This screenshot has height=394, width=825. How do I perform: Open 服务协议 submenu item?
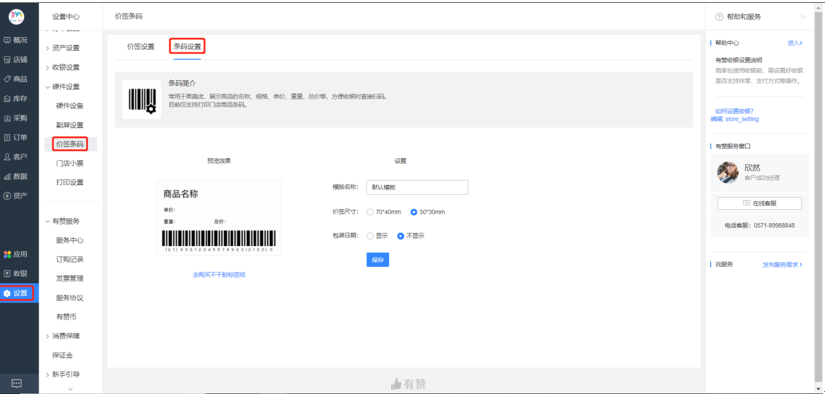point(70,298)
